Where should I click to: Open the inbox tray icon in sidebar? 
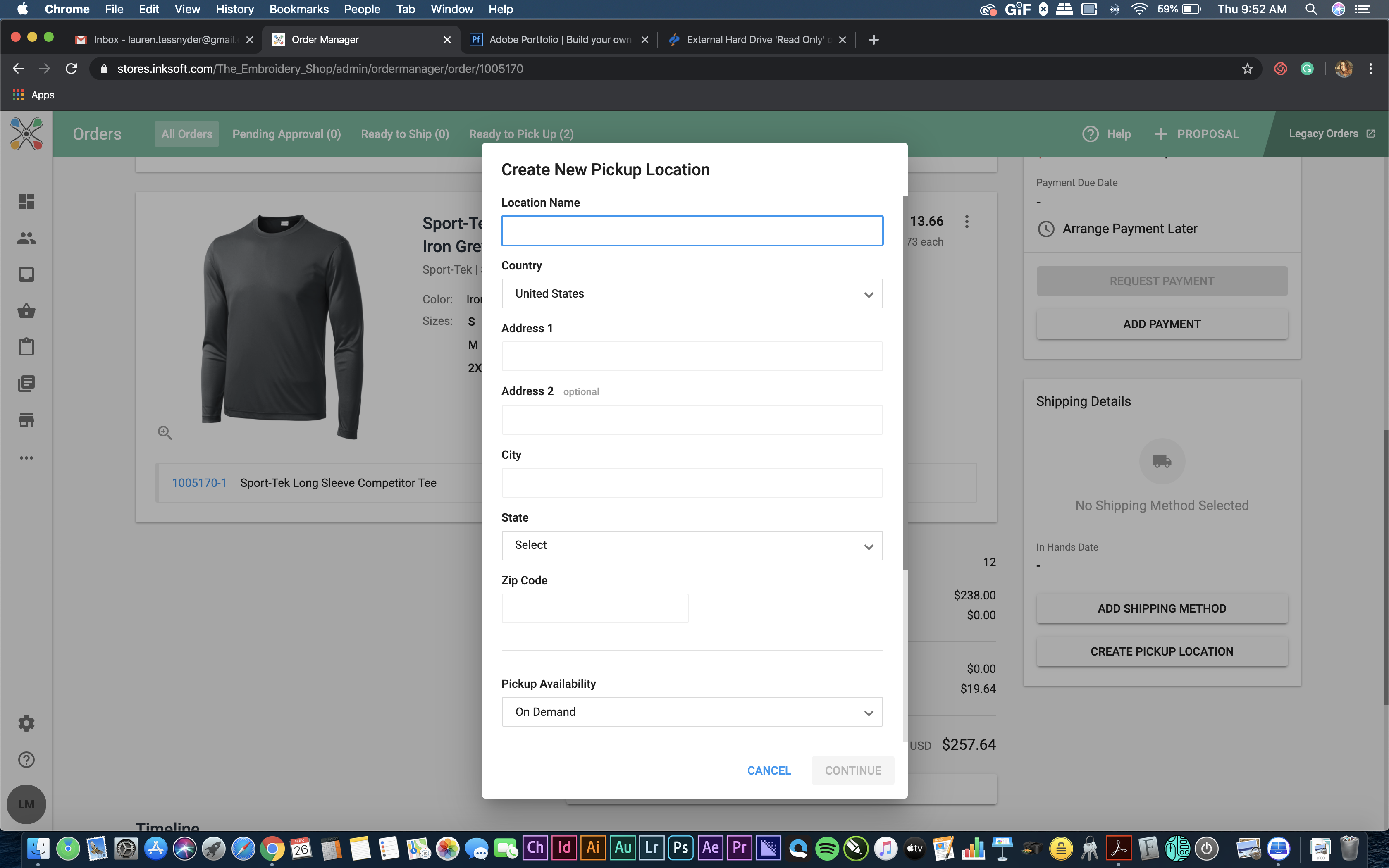coord(26,274)
